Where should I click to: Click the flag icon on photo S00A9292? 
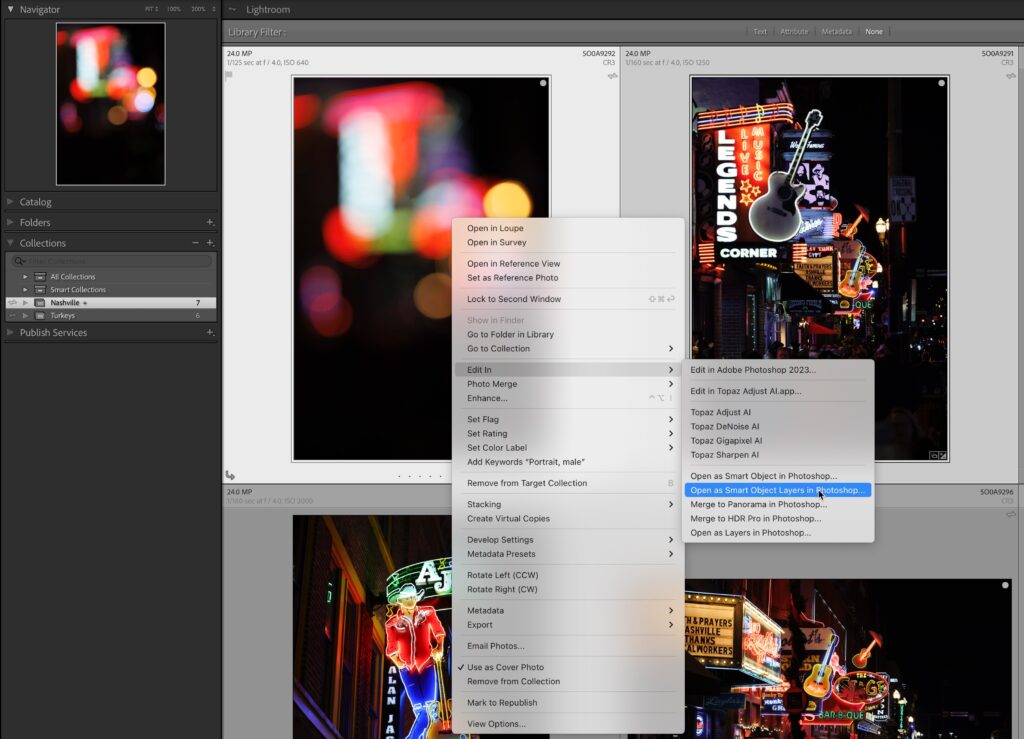229,75
